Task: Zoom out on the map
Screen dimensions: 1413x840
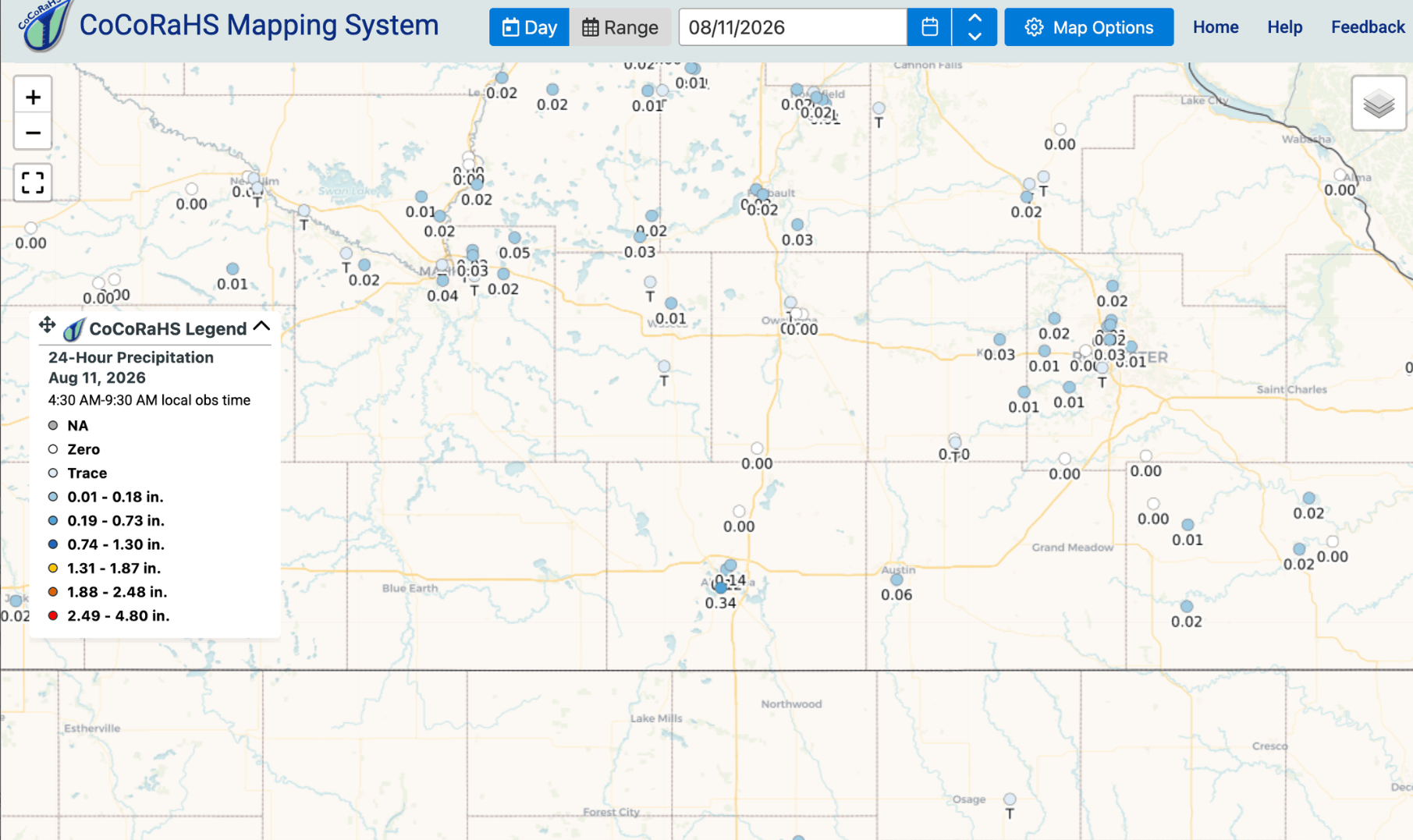Action: click(33, 133)
